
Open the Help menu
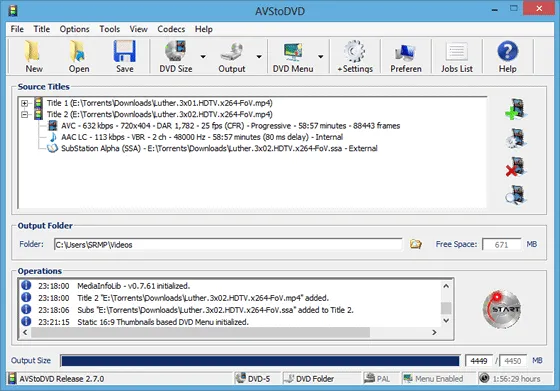[x=204, y=29]
